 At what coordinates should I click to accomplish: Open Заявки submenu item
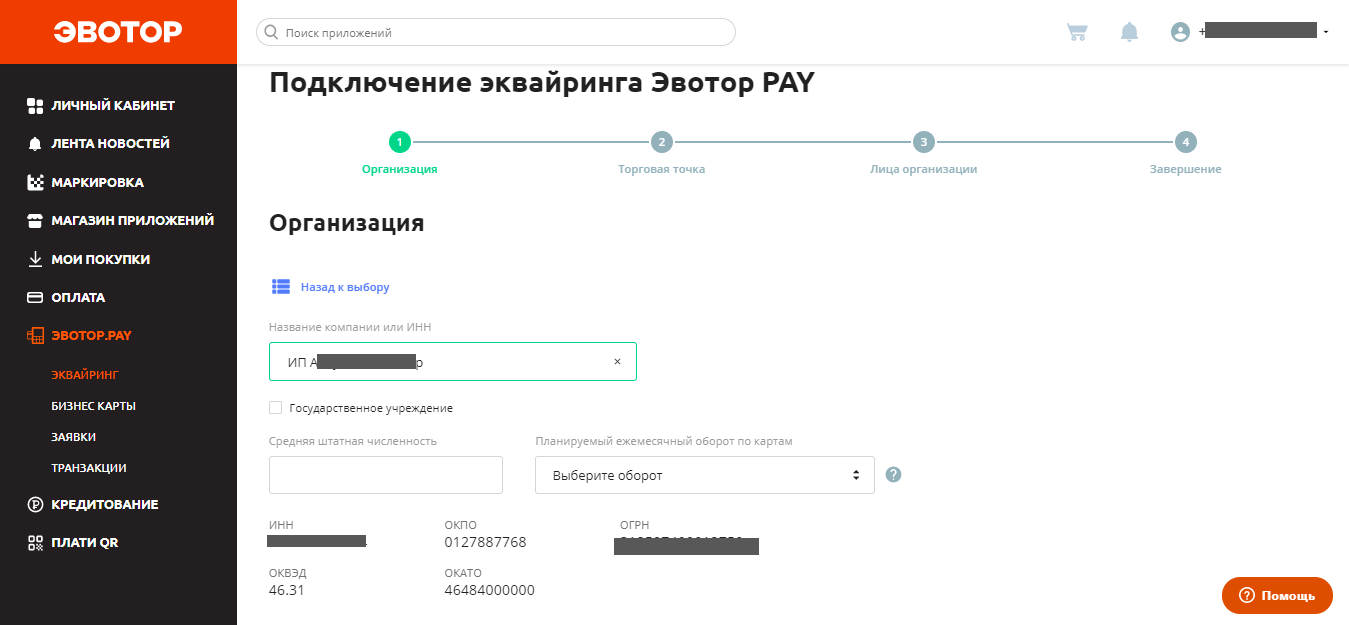tap(73, 437)
